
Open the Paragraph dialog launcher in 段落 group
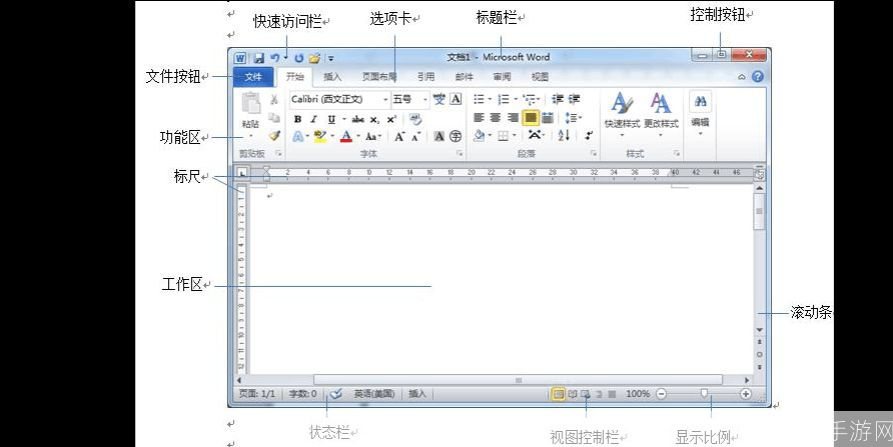[593, 154]
